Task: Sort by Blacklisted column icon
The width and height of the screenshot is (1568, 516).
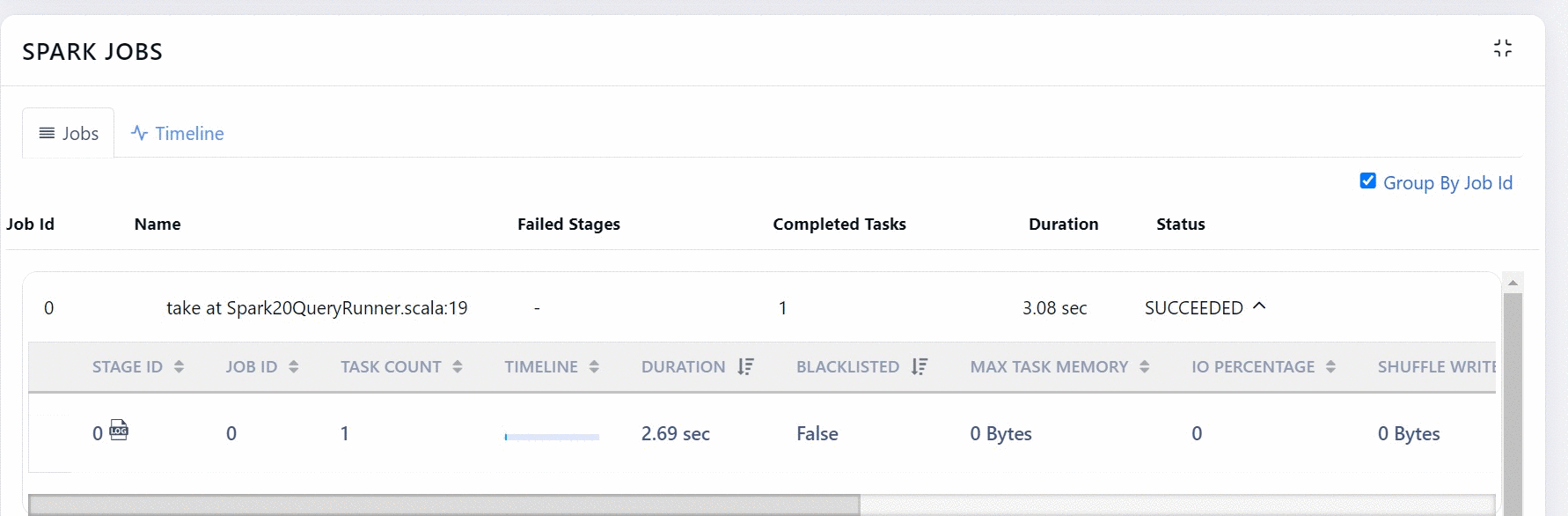Action: [x=920, y=367]
